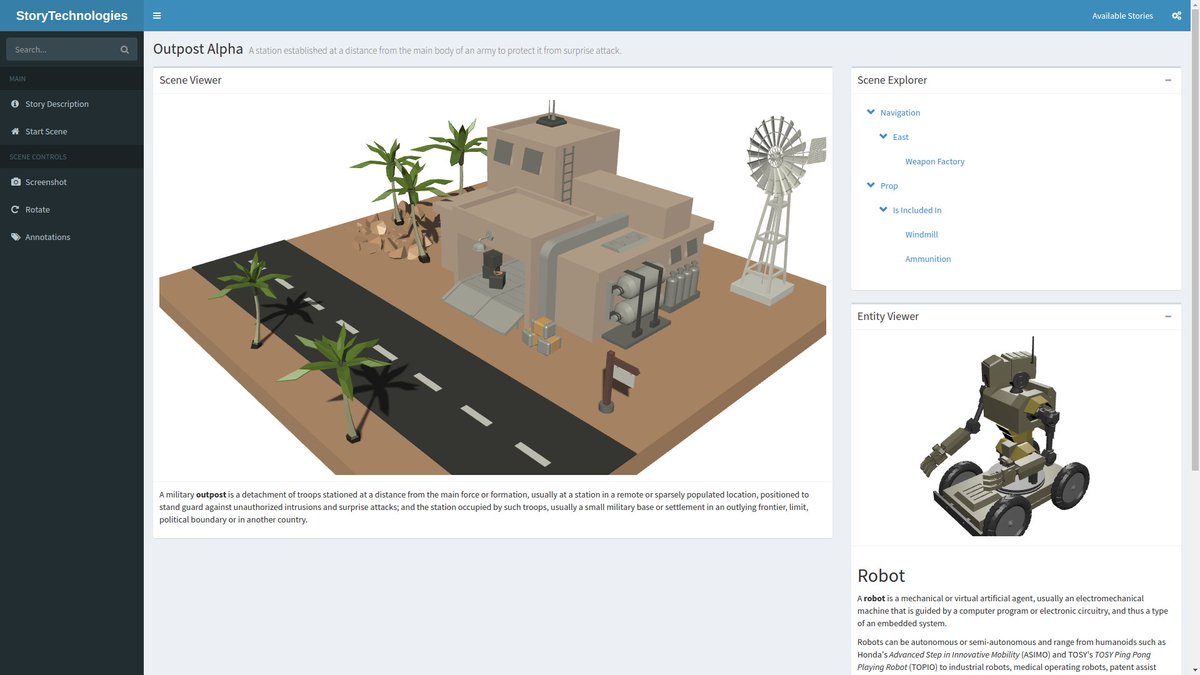Select Windmill in Scene Explorer
The width and height of the screenshot is (1200, 675).
(x=921, y=234)
